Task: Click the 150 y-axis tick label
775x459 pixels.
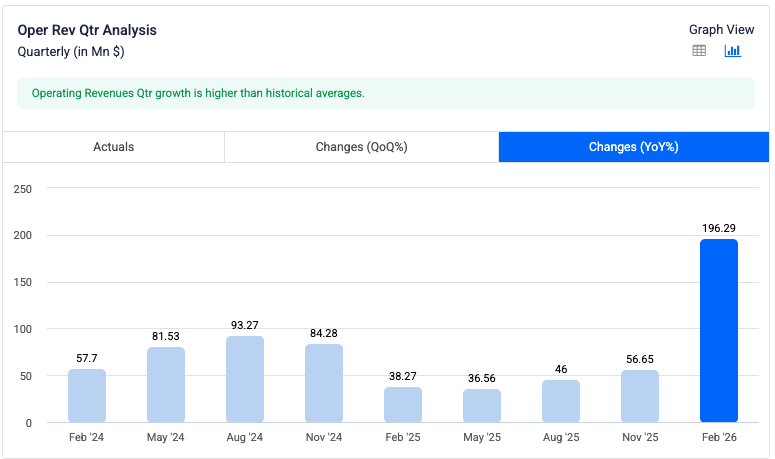Action: 23,282
